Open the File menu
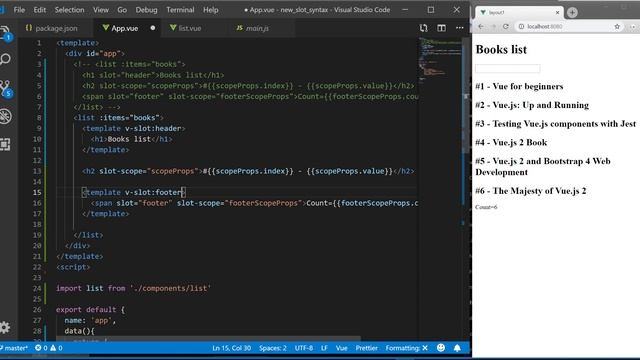The height and width of the screenshot is (360, 640). pos(19,10)
